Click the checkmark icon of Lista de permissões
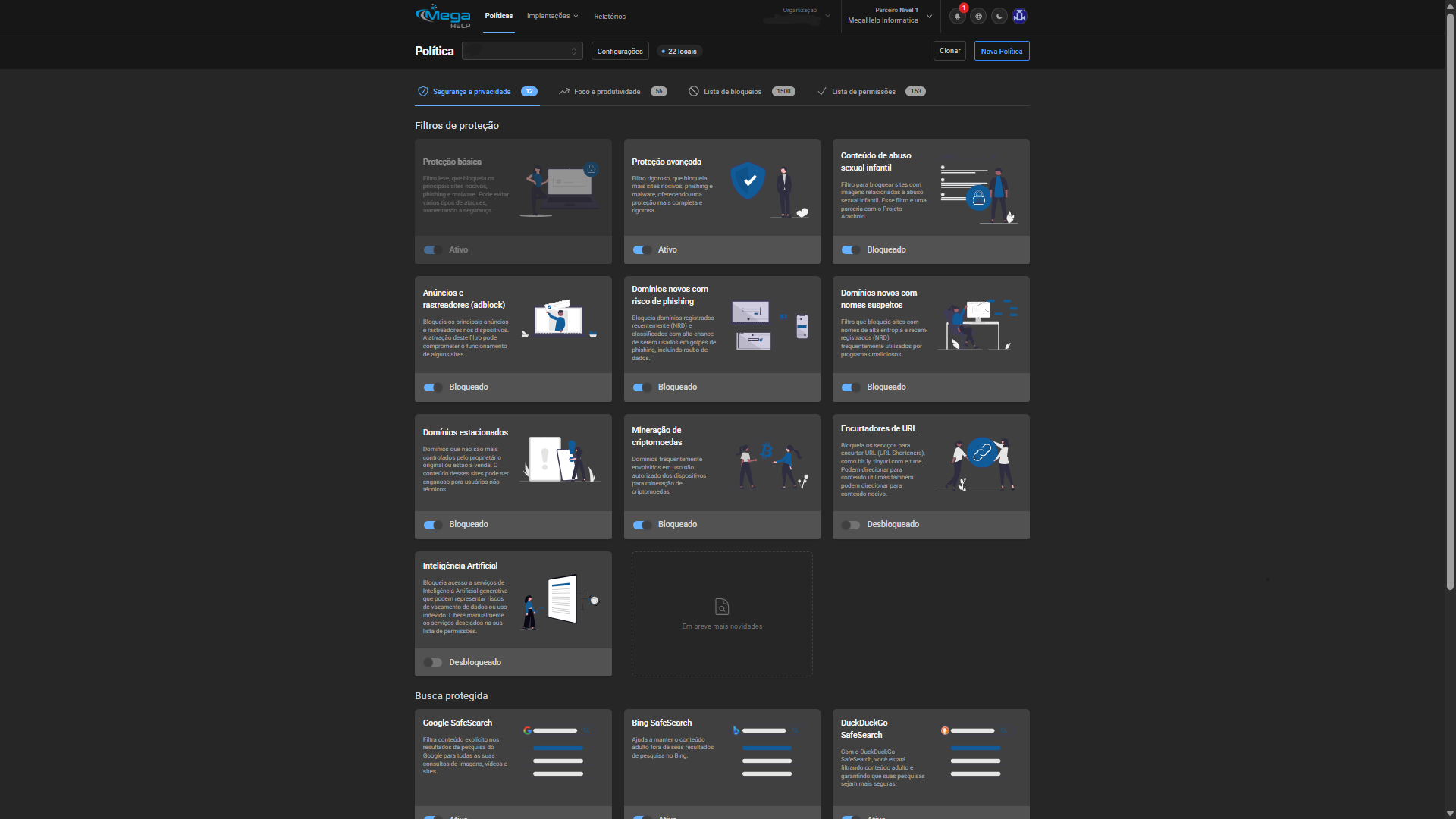Screen dimensions: 1456x819 click(822, 92)
